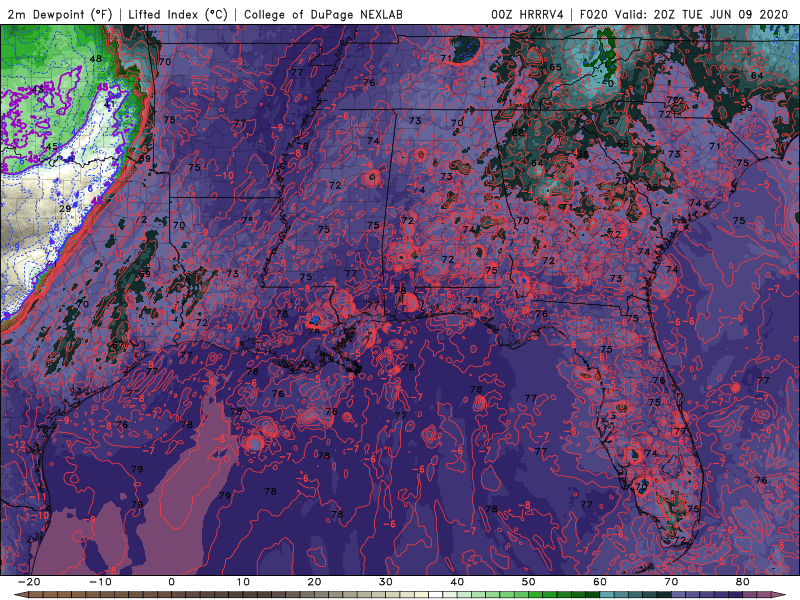The width and height of the screenshot is (800, 600).
Task: Click the 10 label on the color scale
Action: pyautogui.click(x=243, y=582)
